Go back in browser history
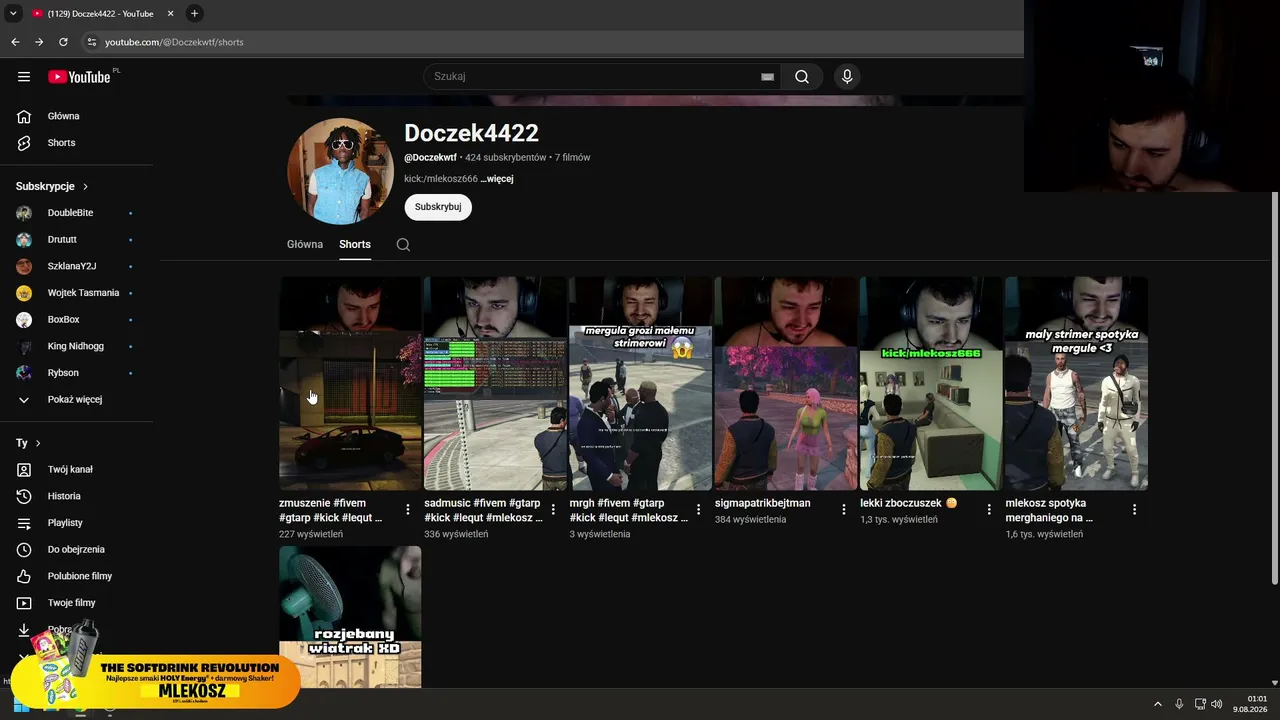1280x720 pixels. click(x=15, y=42)
